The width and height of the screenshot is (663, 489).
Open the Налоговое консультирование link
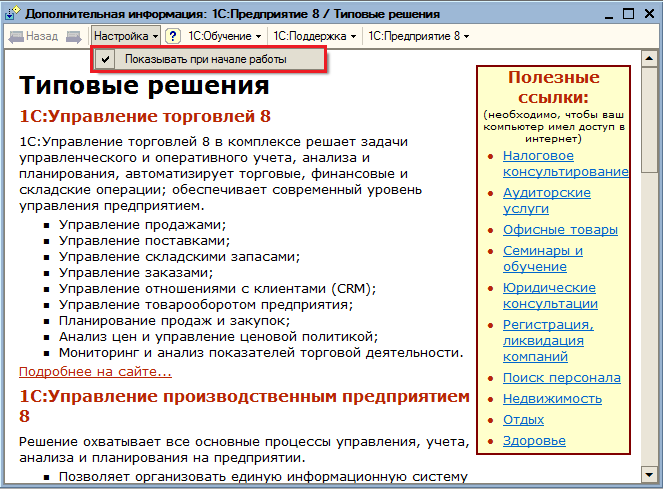(566, 164)
